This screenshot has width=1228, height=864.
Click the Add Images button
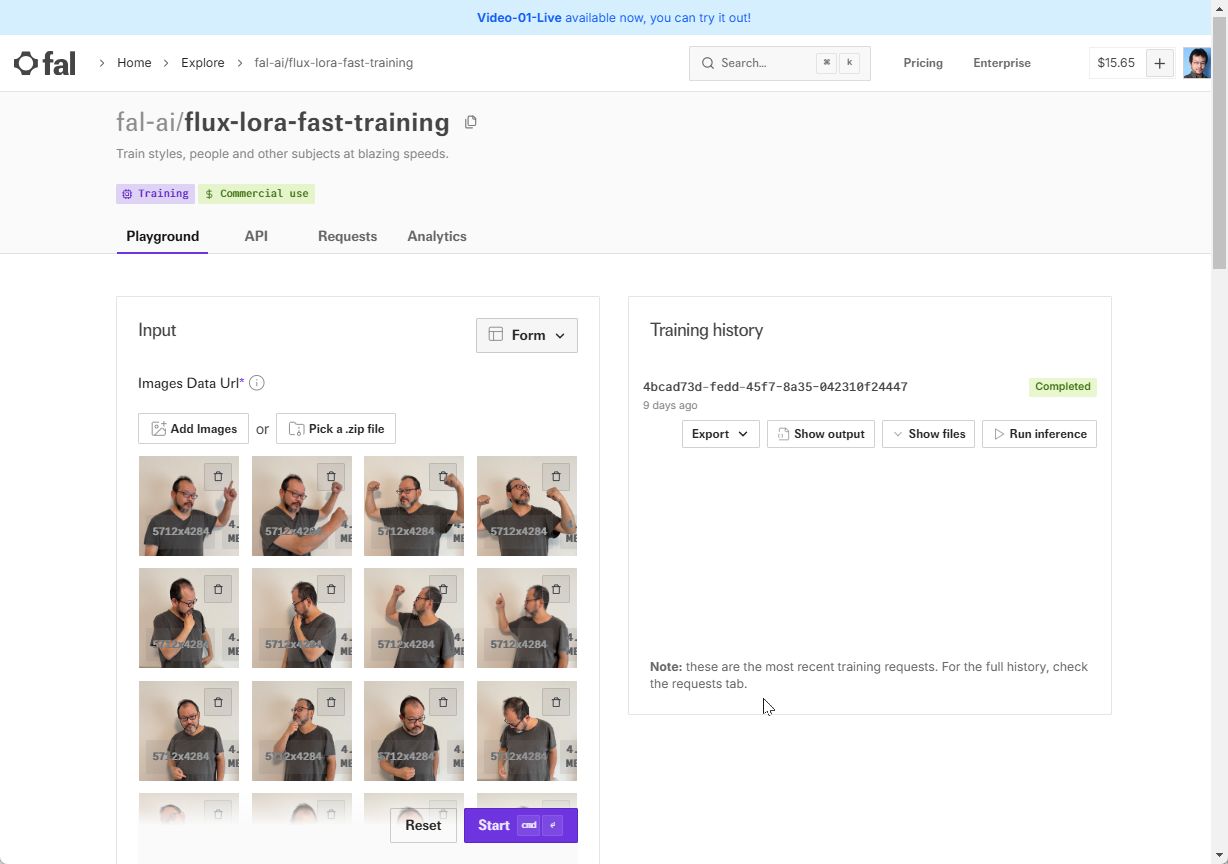point(193,429)
